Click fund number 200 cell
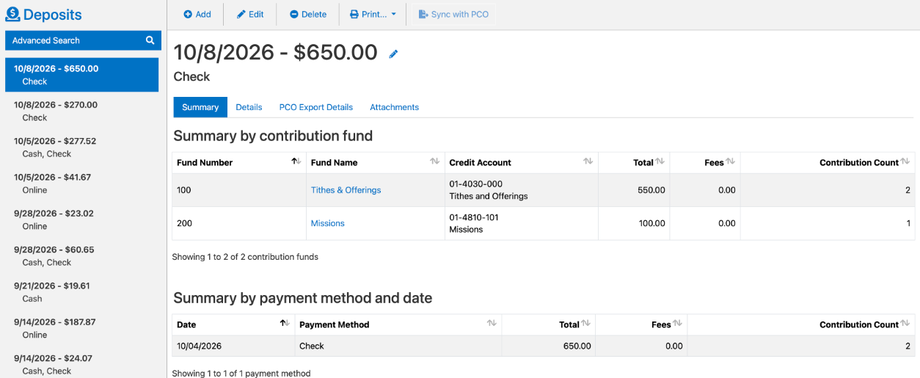 (239, 223)
